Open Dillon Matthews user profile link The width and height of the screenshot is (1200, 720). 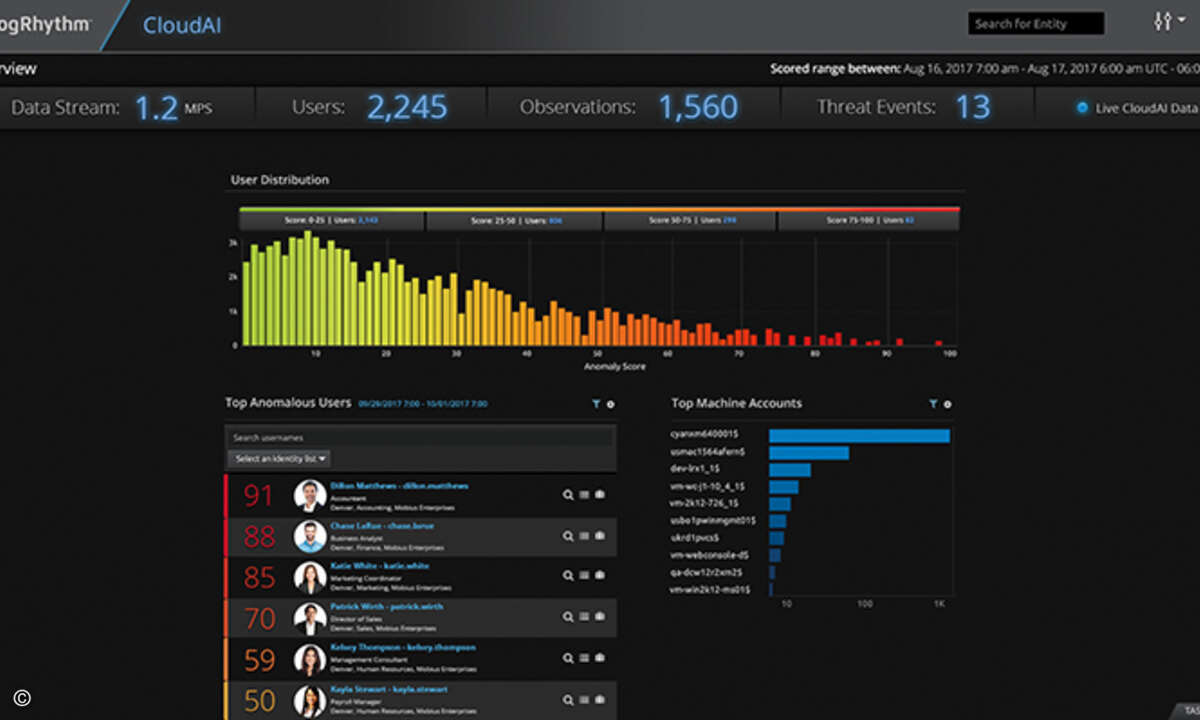[399, 485]
